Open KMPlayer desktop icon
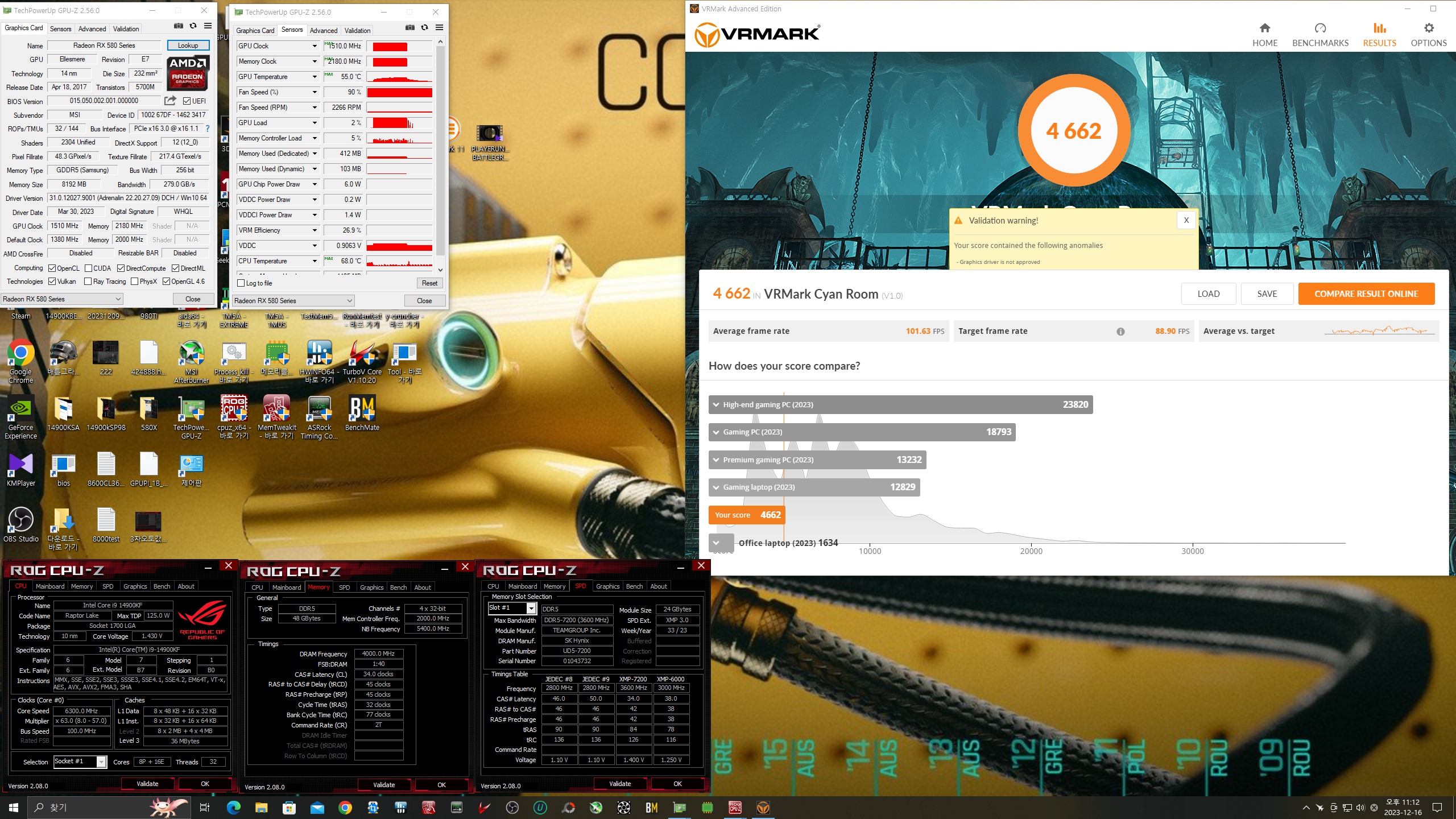This screenshot has height=819, width=1456. click(x=20, y=470)
